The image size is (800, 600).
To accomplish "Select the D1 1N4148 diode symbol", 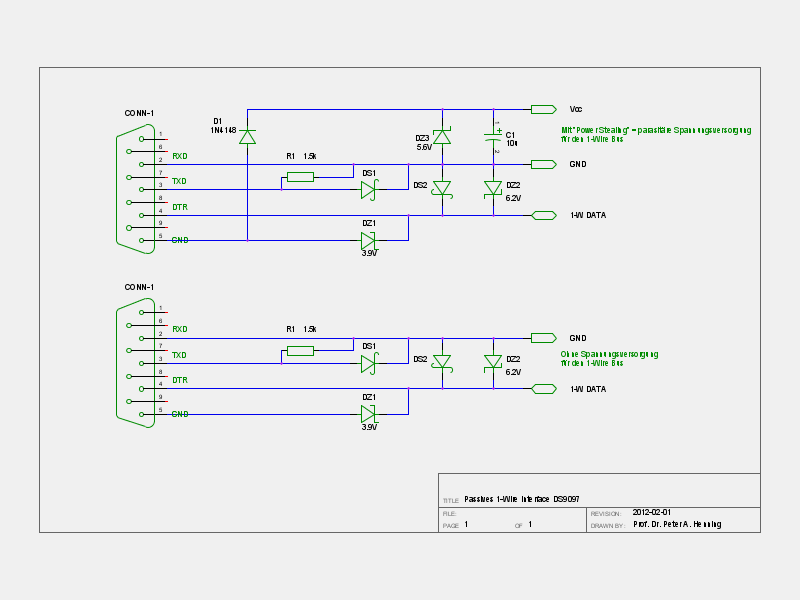I will 247,137.
